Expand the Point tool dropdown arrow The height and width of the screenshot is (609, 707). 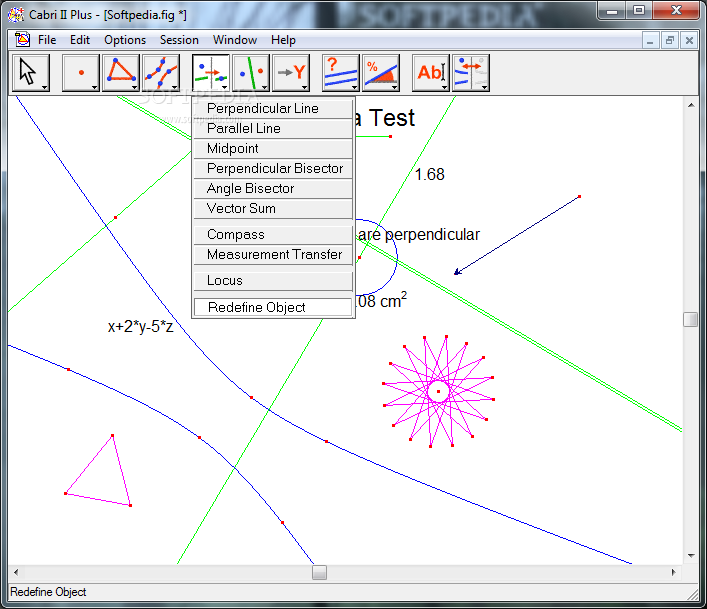tap(94, 87)
